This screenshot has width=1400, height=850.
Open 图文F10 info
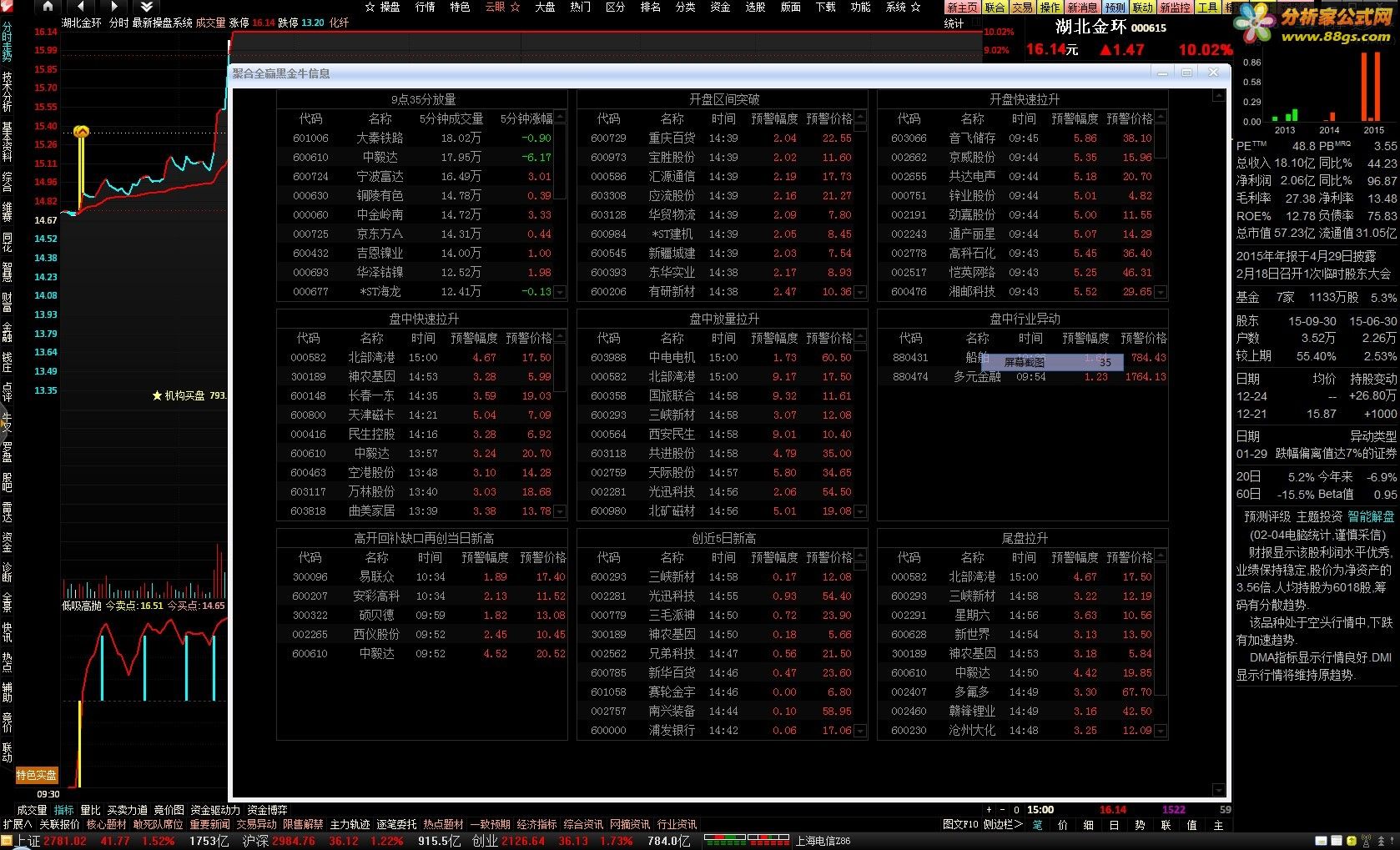click(960, 824)
